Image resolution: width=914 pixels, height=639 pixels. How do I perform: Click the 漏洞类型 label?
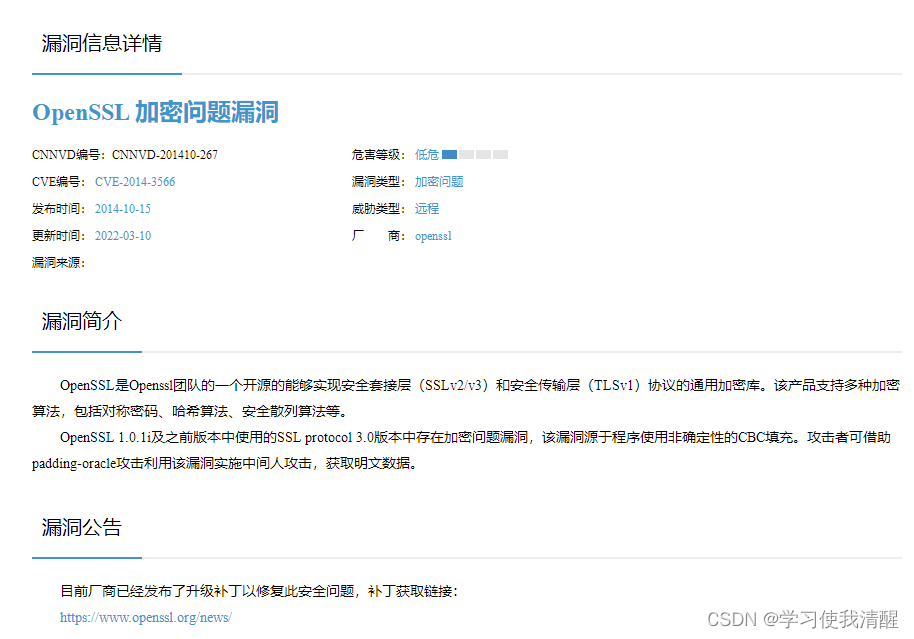pyautogui.click(x=378, y=182)
